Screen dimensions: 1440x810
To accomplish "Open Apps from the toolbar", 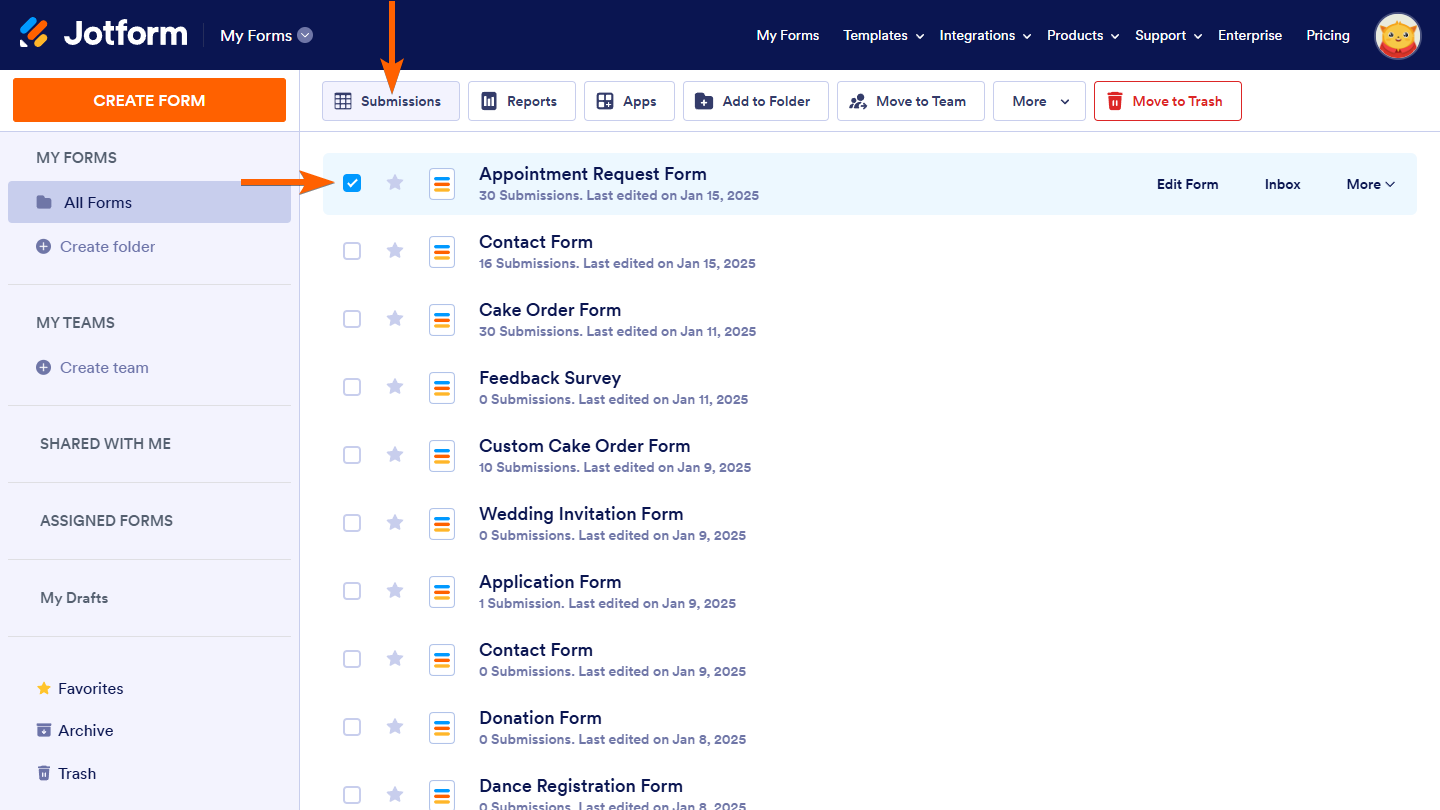I will [629, 101].
